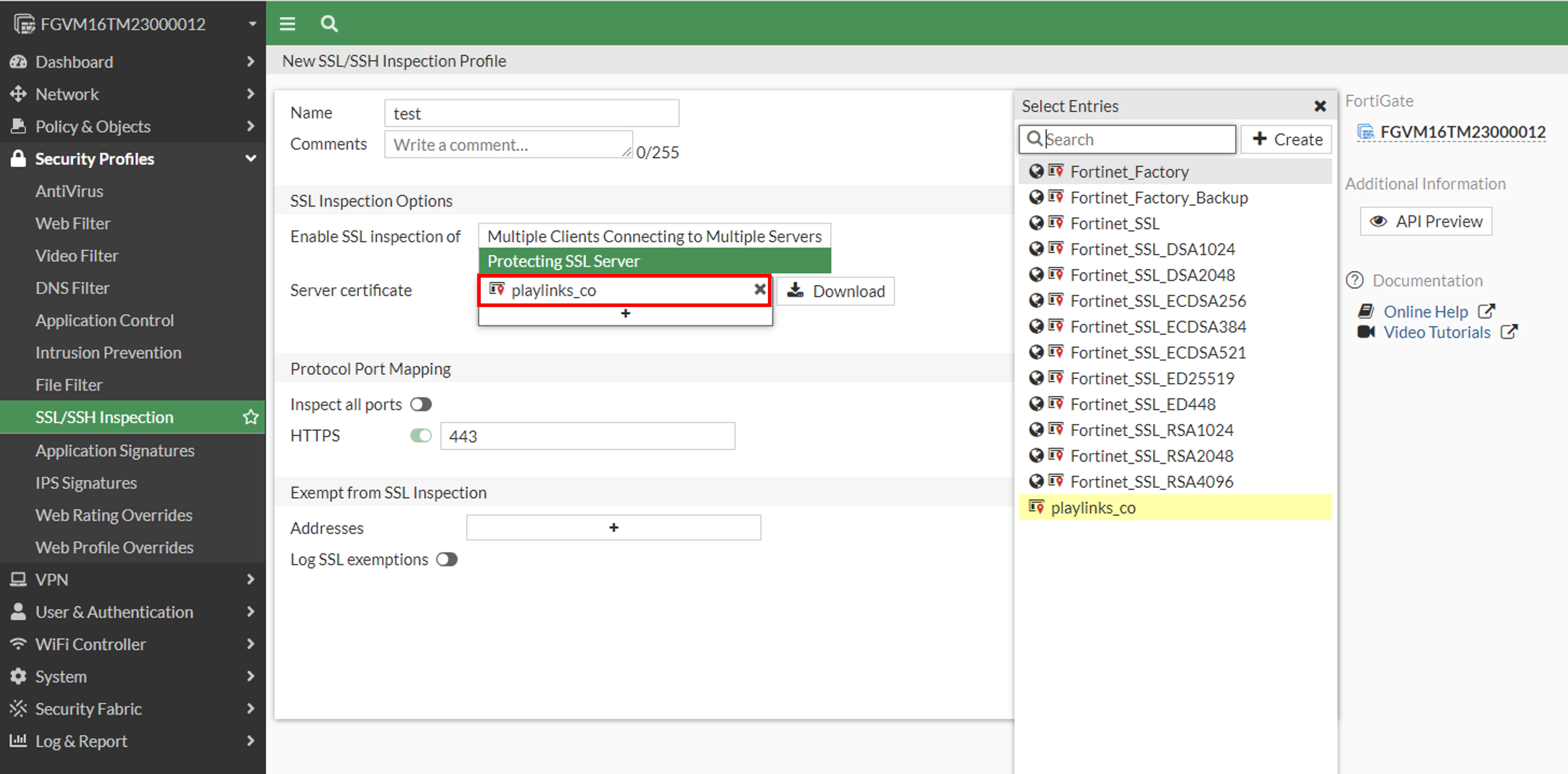Image resolution: width=1568 pixels, height=774 pixels.
Task: Click the VPN laptop icon
Action: click(18, 579)
